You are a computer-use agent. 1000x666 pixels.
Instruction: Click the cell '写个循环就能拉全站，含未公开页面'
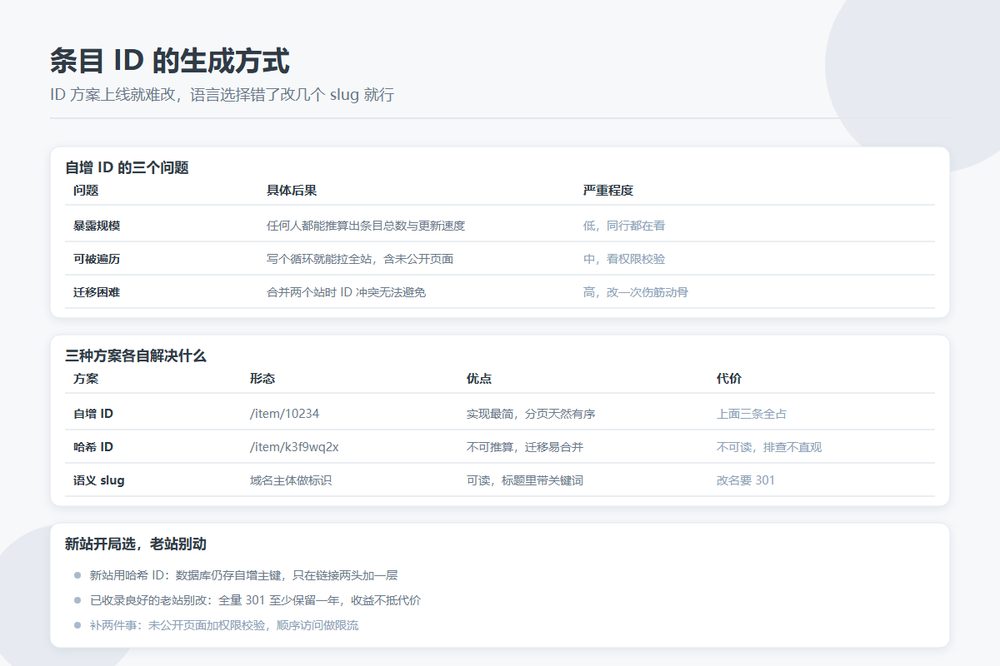360,258
